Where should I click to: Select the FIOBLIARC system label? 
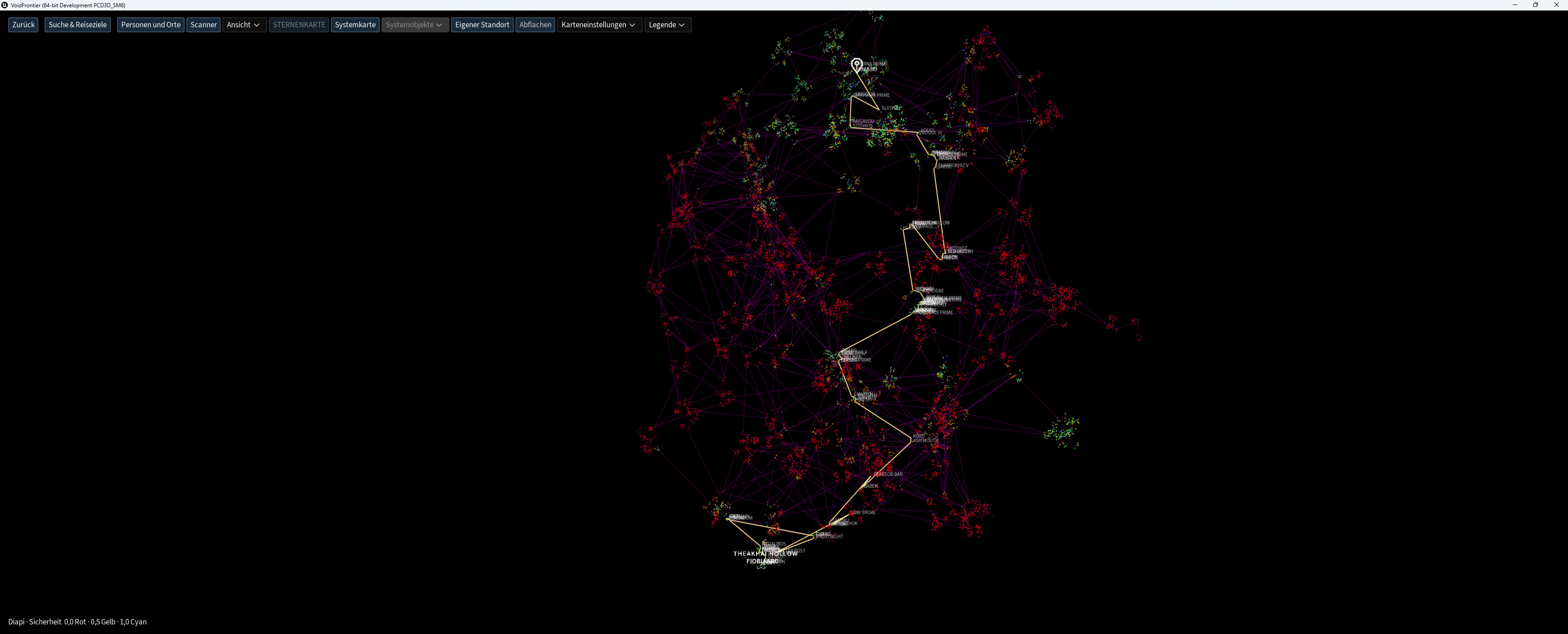763,562
